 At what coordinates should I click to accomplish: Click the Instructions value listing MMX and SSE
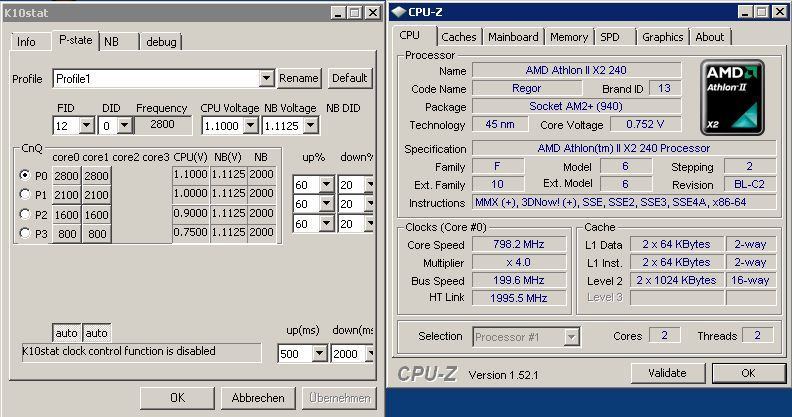(x=624, y=202)
